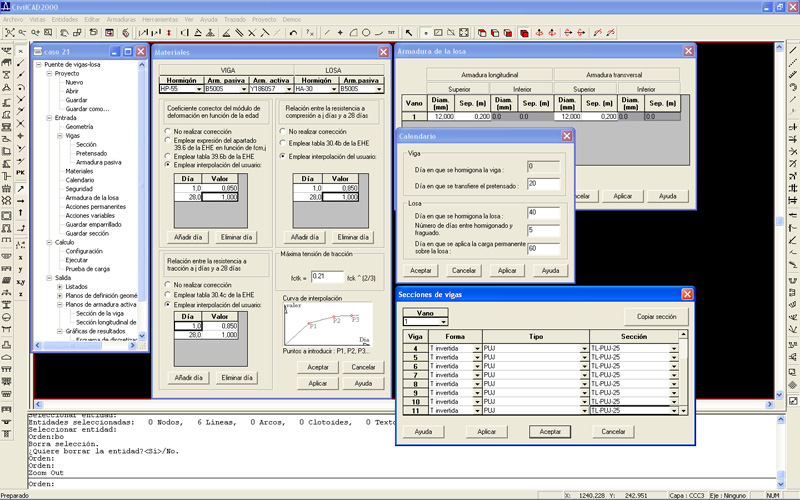
Task: Select 'No realizar corrección' for deformation modulus
Action: [168, 131]
